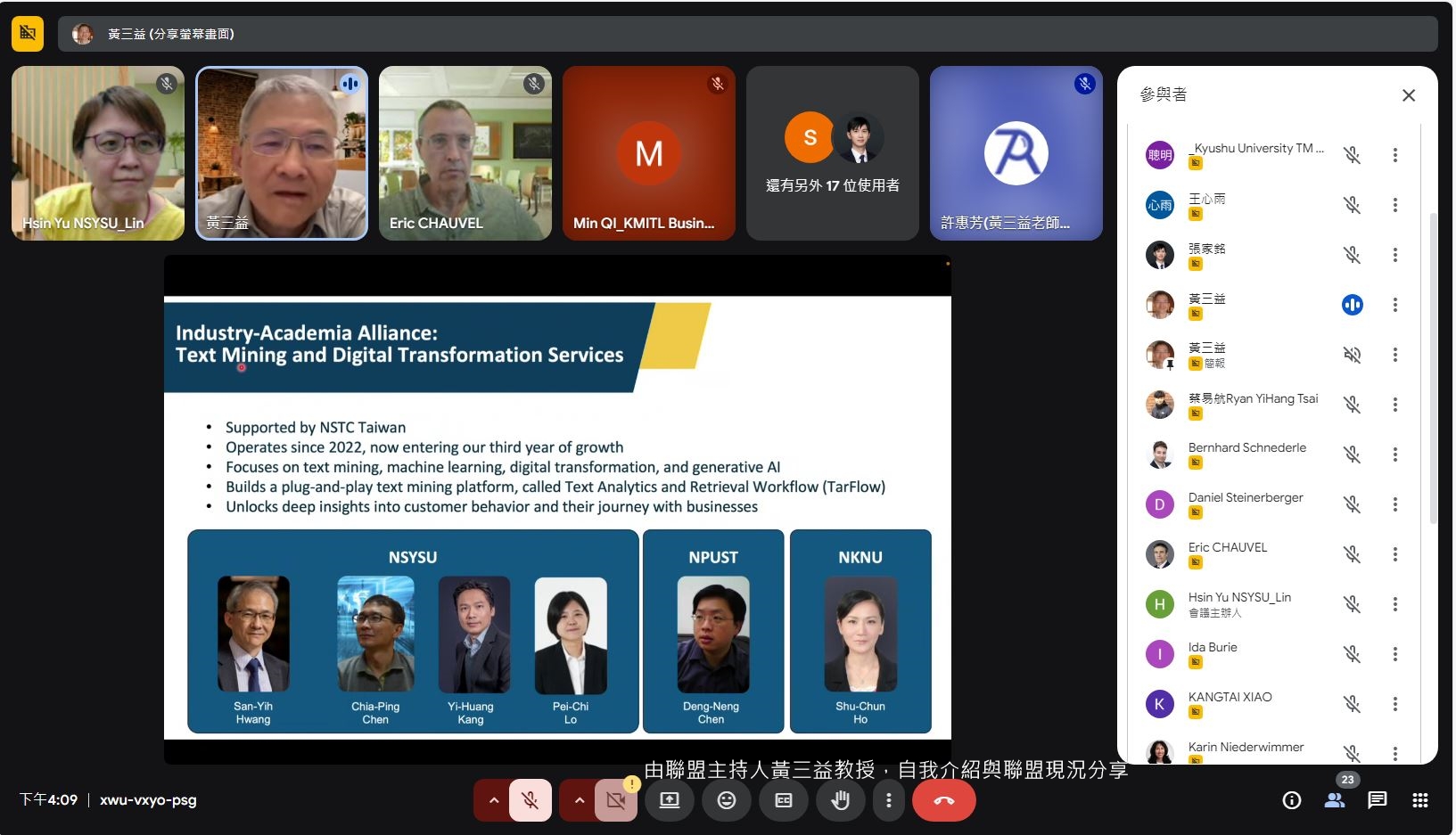Click the blue speaking indicator for 黃三益
Viewport: 1456px width, 835px height.
pos(1353,305)
